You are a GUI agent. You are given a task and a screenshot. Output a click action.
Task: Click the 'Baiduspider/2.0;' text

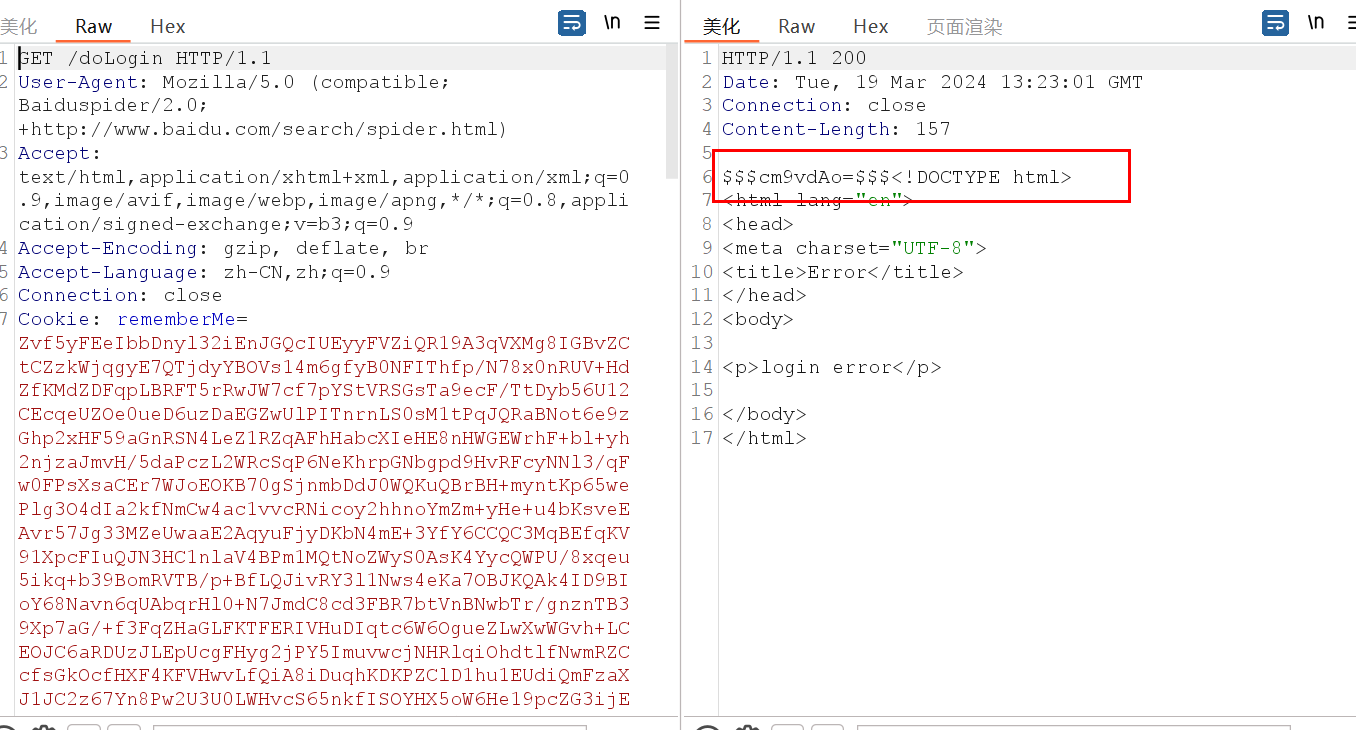point(113,105)
